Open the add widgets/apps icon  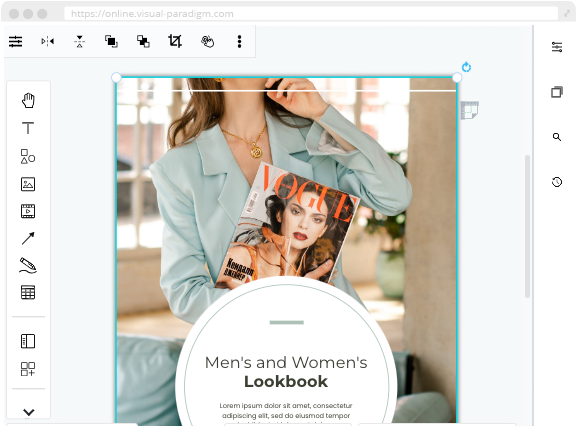28,369
